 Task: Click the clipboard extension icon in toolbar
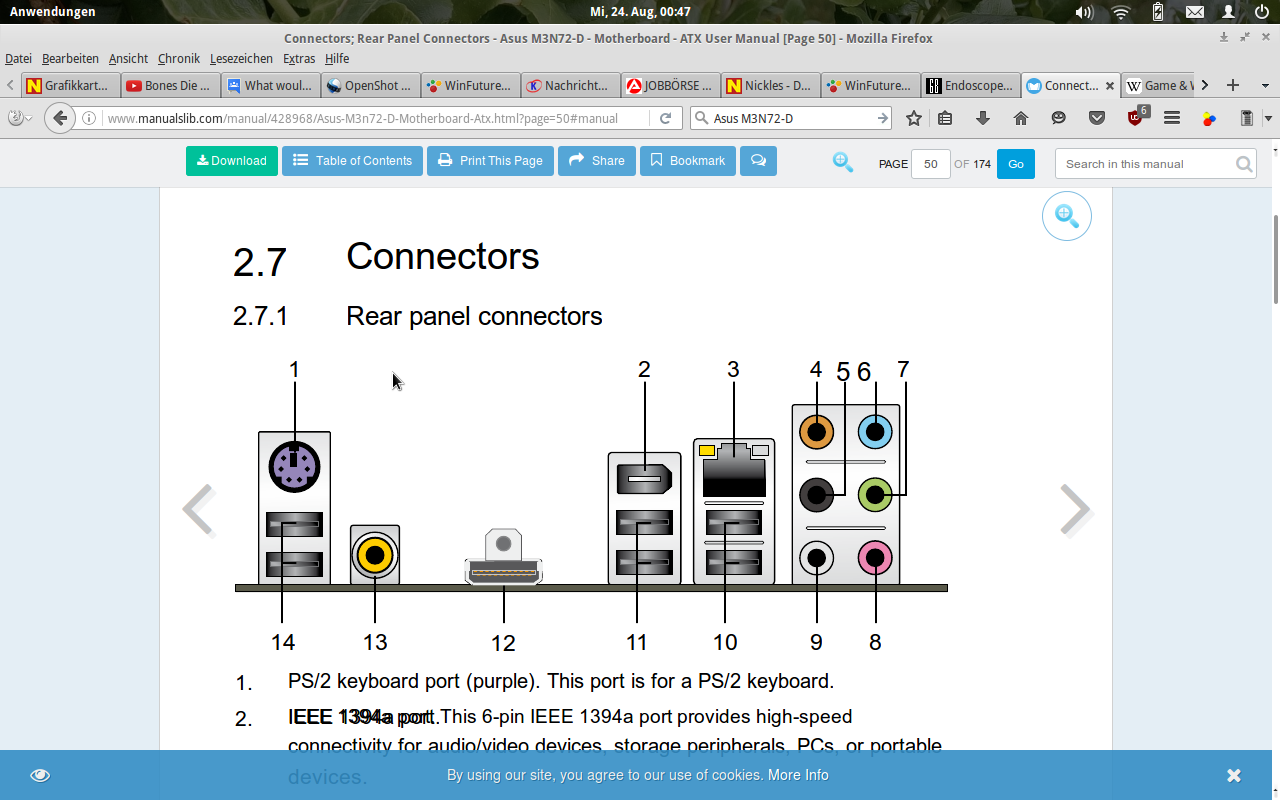point(1246,118)
